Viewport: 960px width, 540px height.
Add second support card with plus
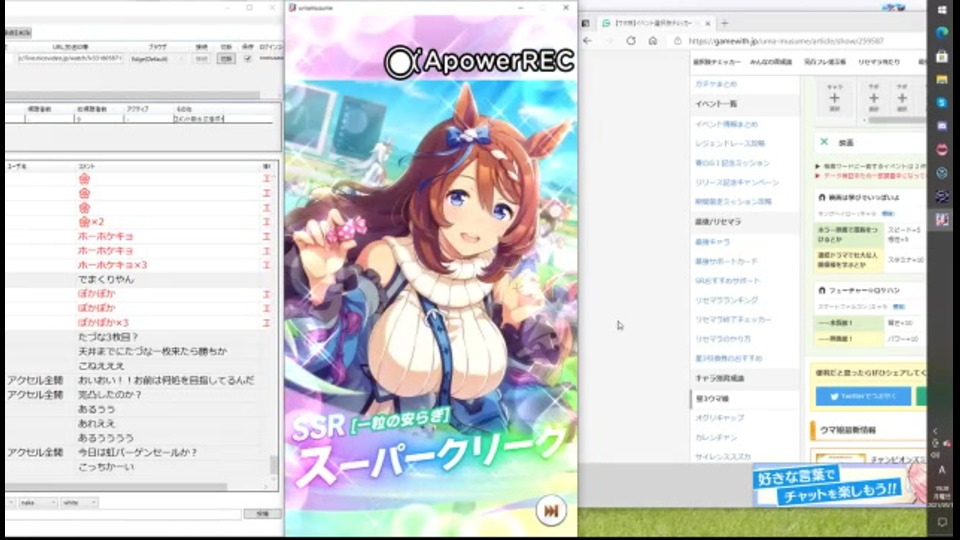point(902,98)
